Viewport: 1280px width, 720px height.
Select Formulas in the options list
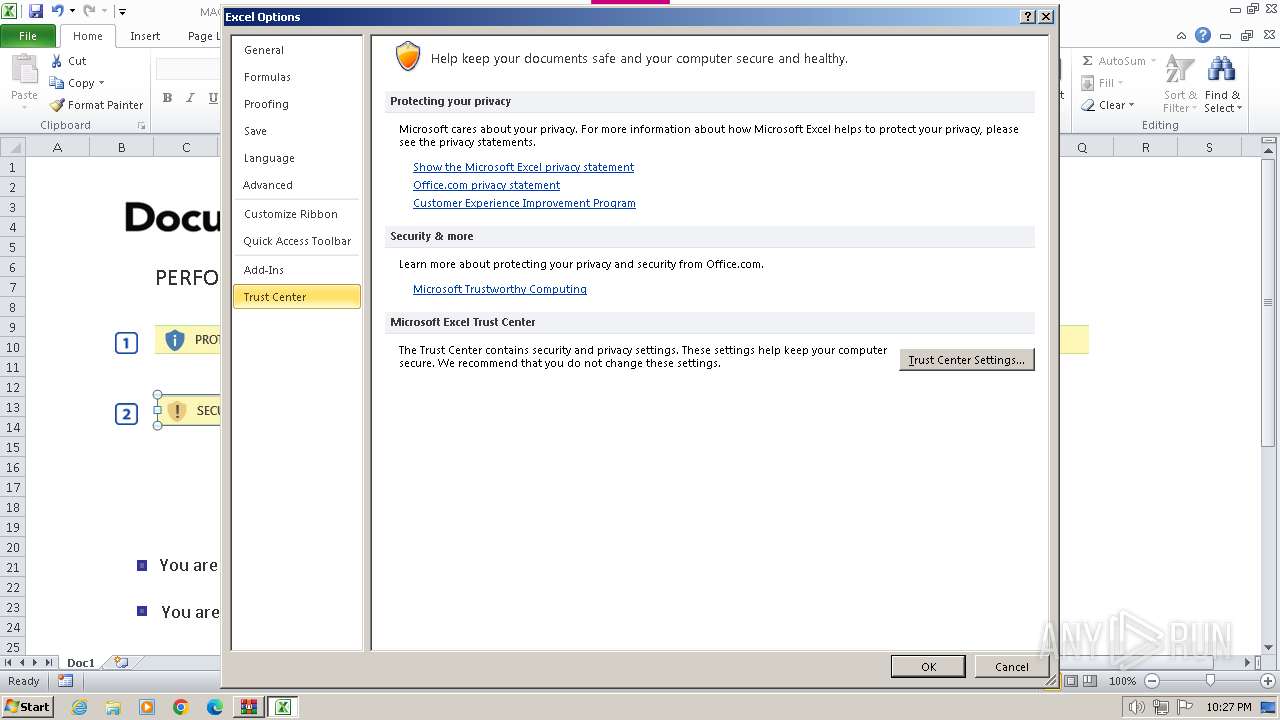(297, 77)
